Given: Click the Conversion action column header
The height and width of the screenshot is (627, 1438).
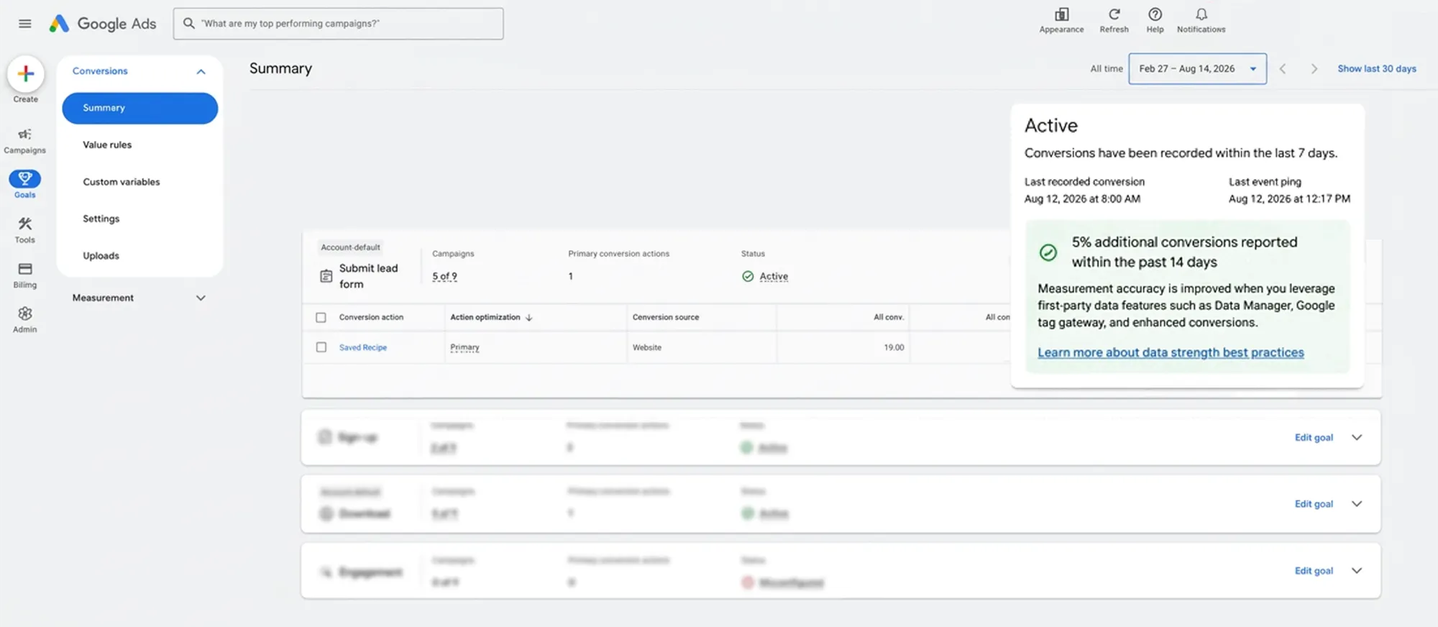Looking at the screenshot, I should pyautogui.click(x=371, y=318).
